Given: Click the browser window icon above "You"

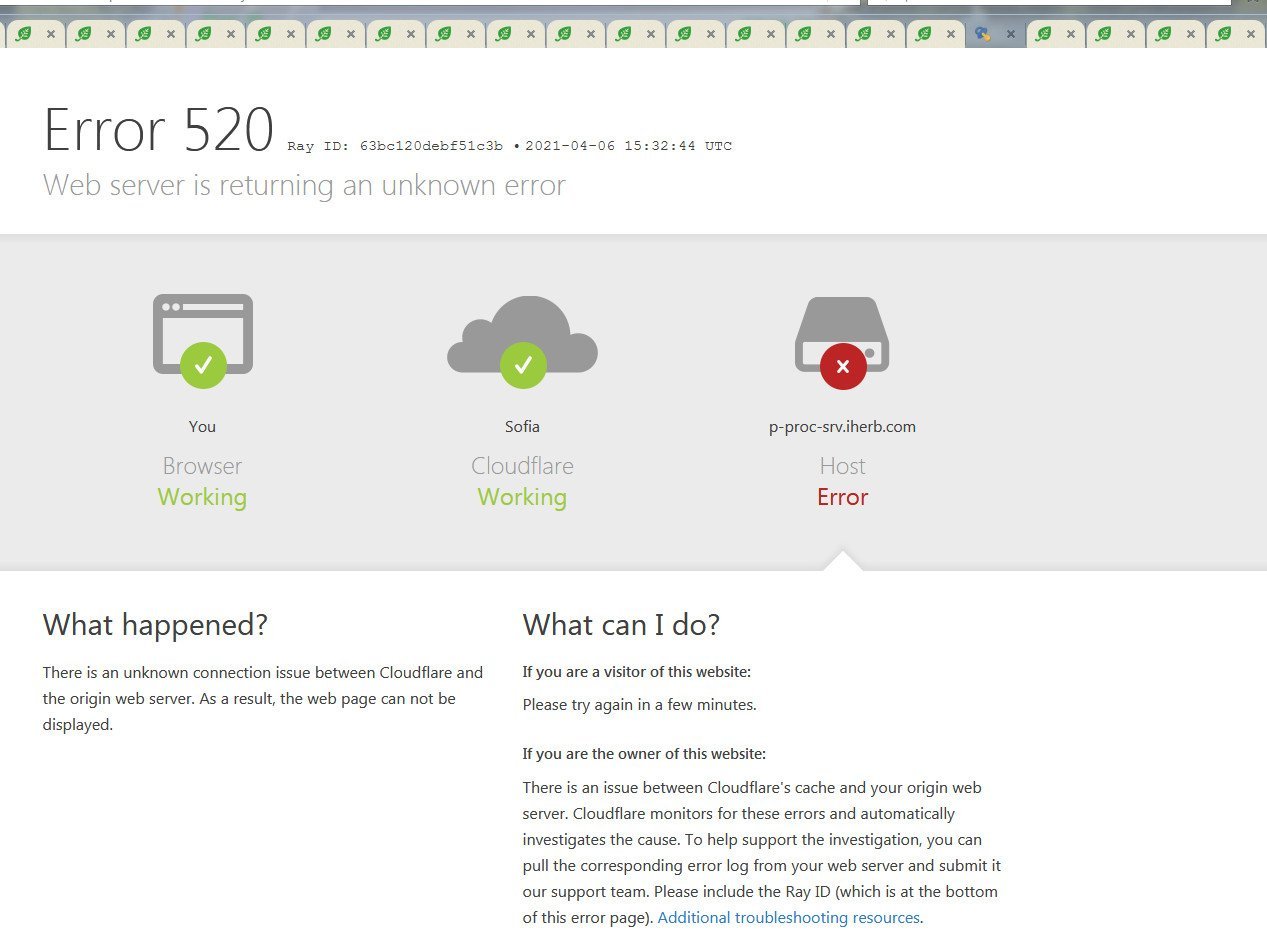Looking at the screenshot, I should 202,332.
